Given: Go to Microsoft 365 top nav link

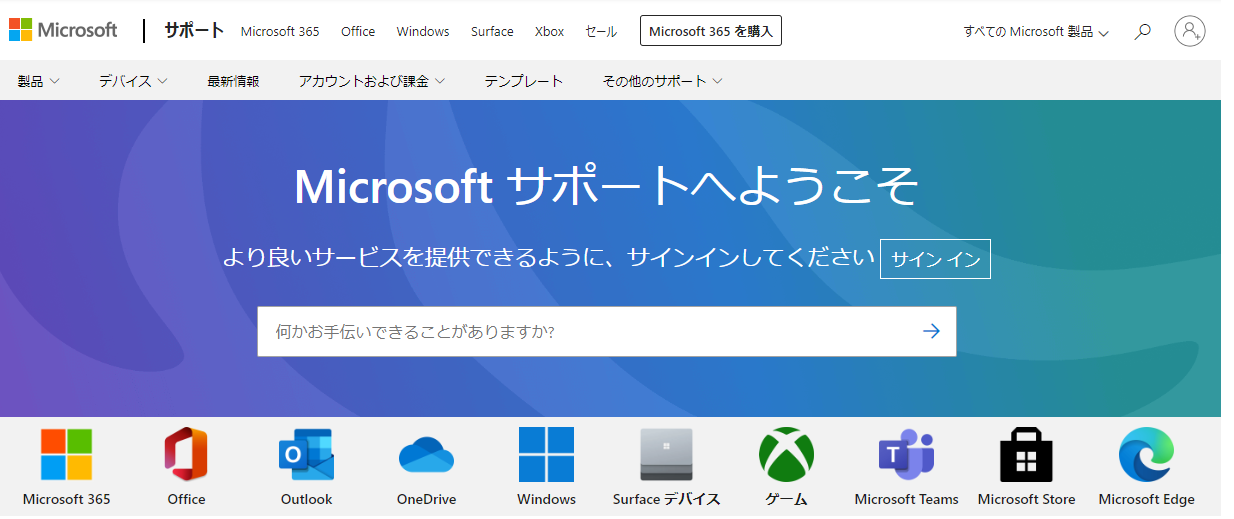Looking at the screenshot, I should (280, 32).
